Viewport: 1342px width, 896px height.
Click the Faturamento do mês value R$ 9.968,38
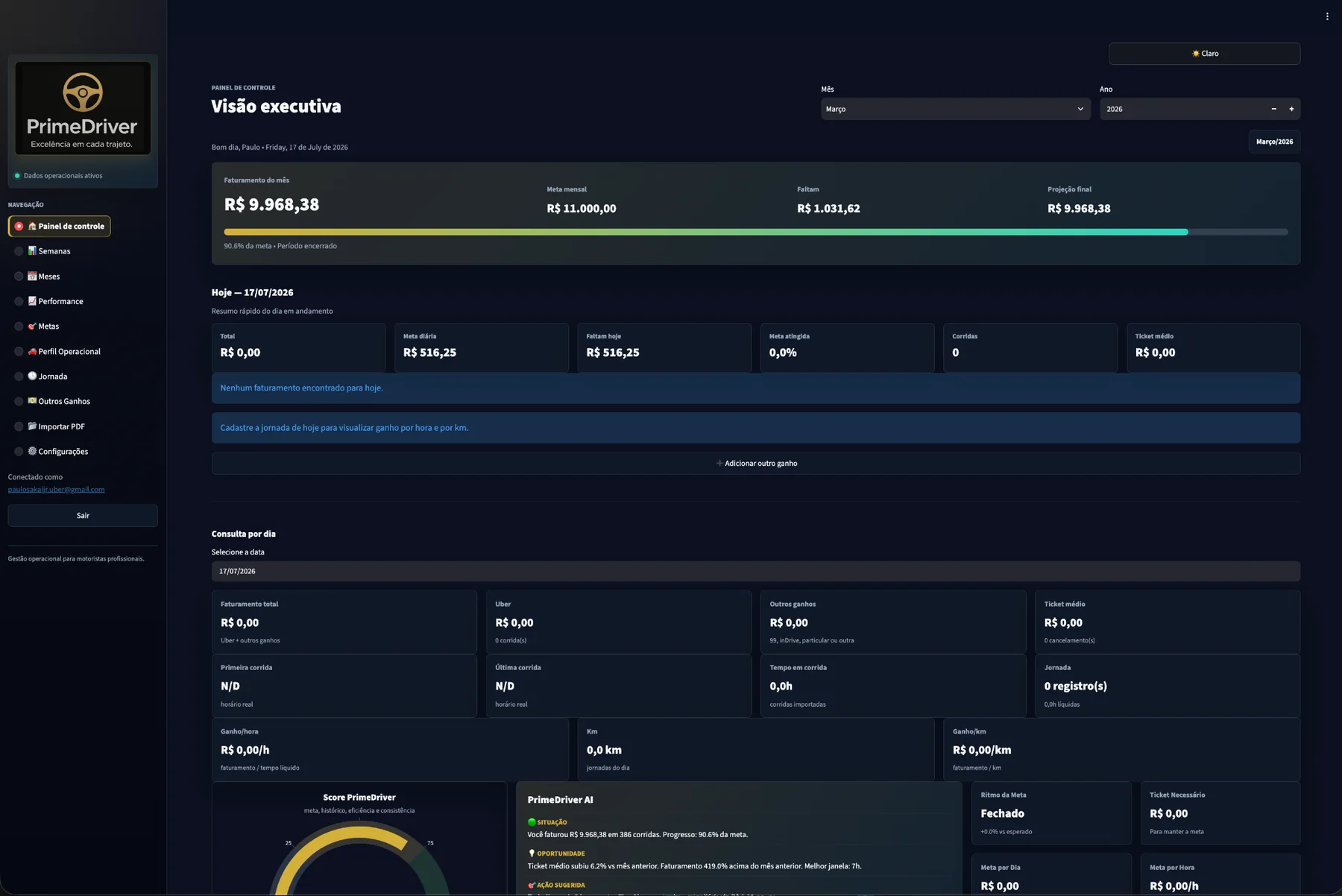(x=271, y=204)
